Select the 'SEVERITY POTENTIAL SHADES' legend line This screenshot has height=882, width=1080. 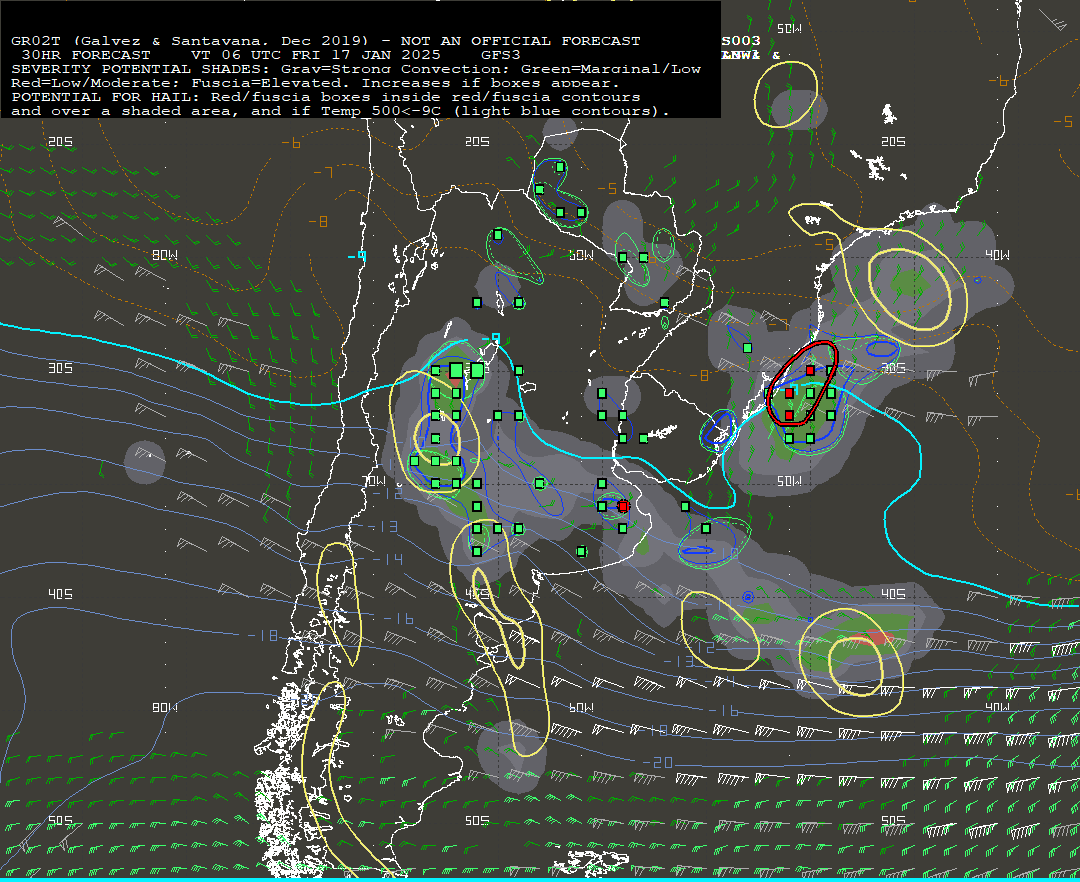click(356, 69)
